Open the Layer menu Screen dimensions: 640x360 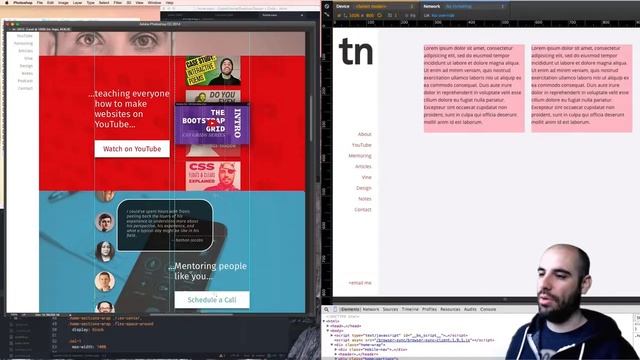point(77,2)
